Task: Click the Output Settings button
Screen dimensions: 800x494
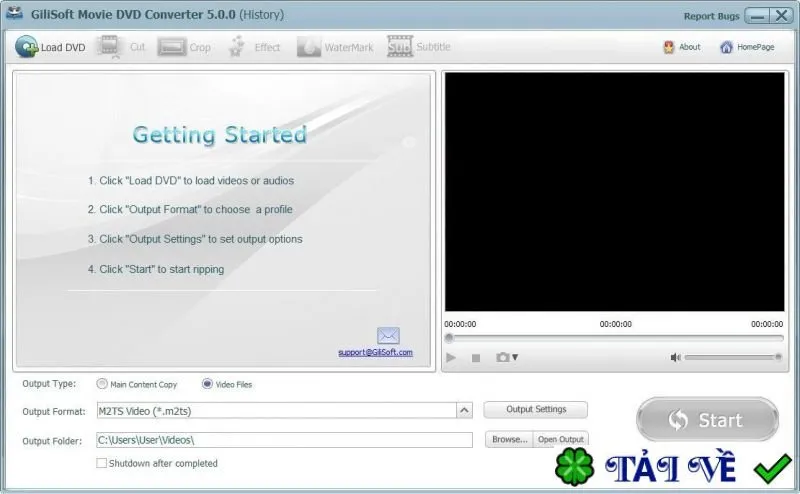Action: (x=536, y=409)
